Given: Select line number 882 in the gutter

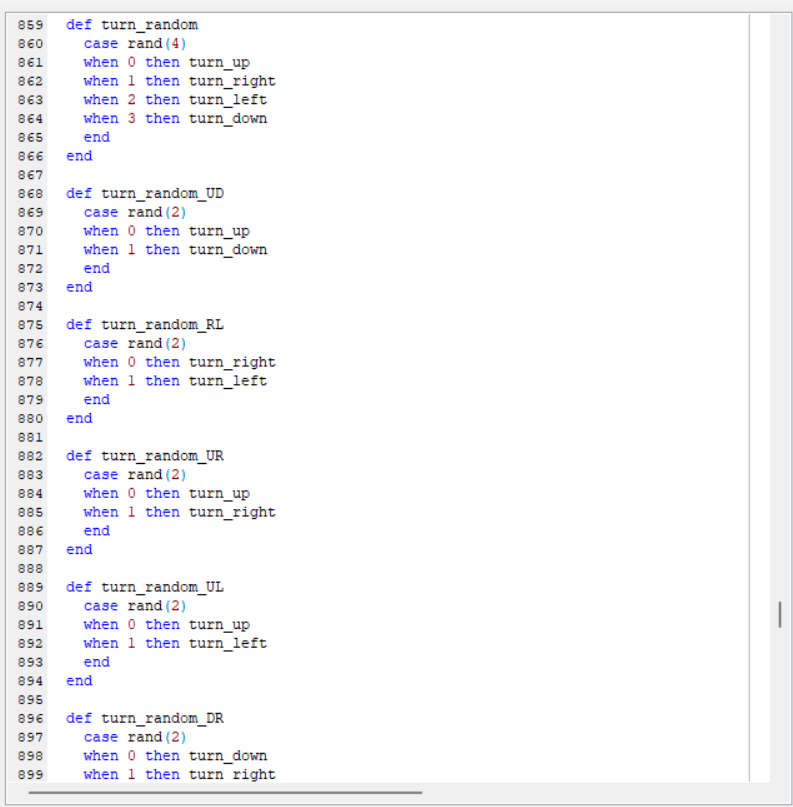Looking at the screenshot, I should 30,456.
